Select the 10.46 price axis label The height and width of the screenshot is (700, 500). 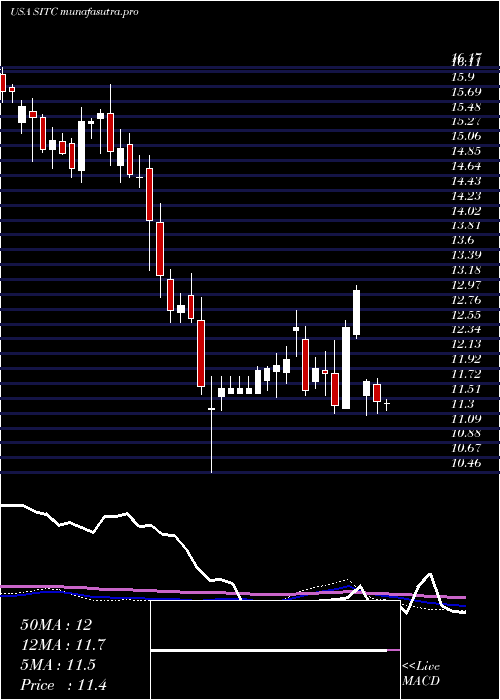point(467,463)
